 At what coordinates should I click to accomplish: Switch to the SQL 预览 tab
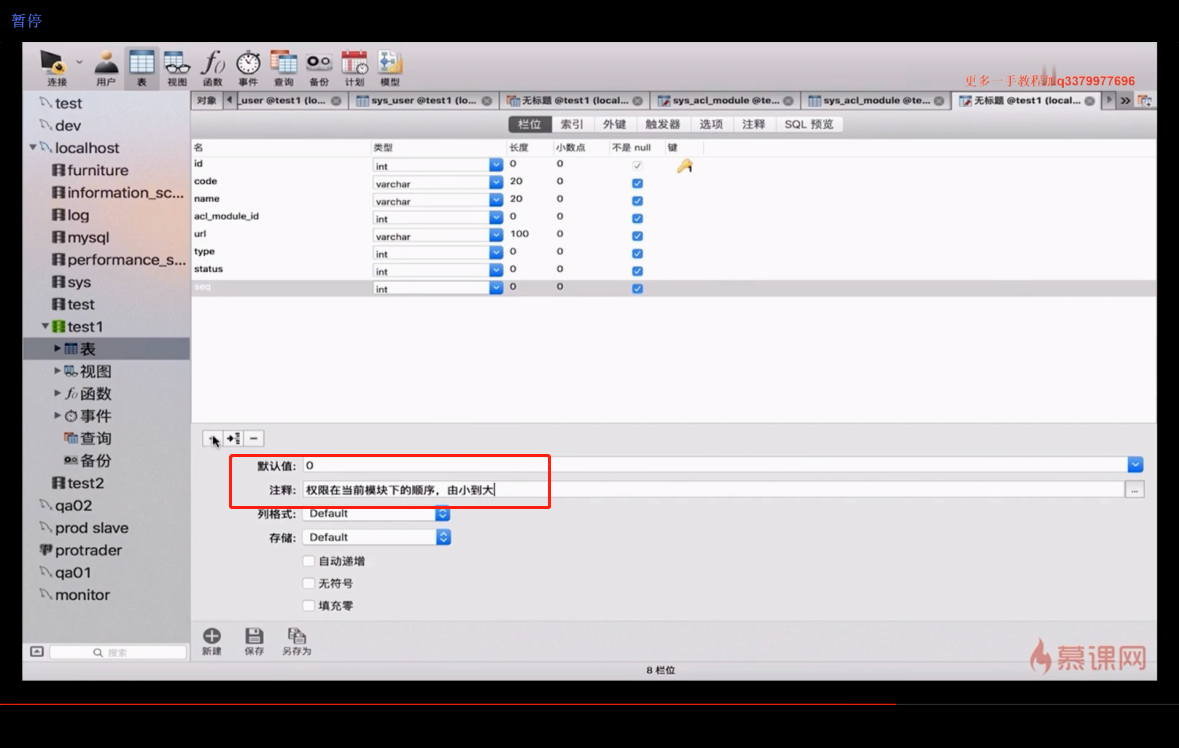point(808,124)
